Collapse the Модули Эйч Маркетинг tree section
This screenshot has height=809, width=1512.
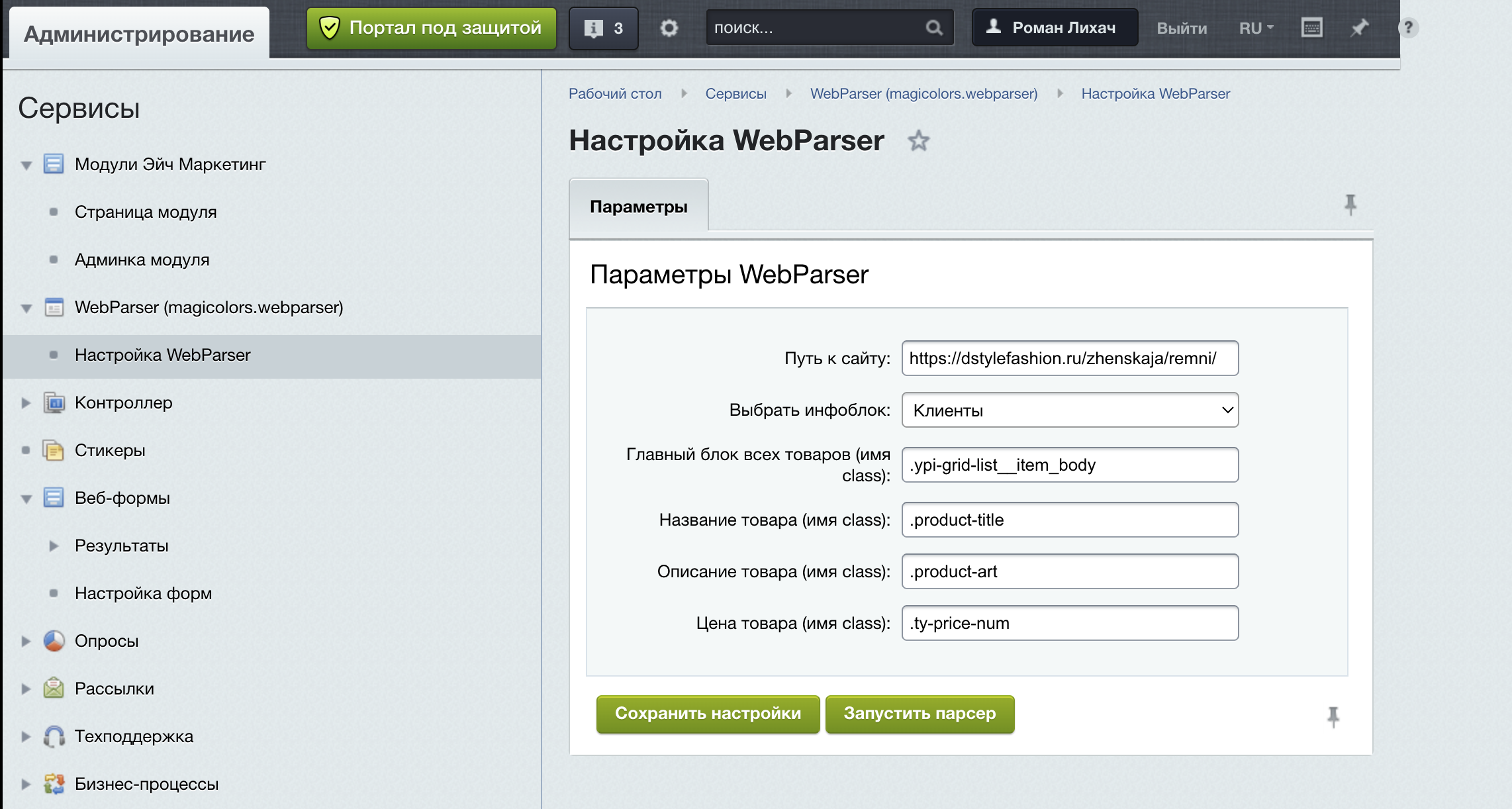point(25,165)
